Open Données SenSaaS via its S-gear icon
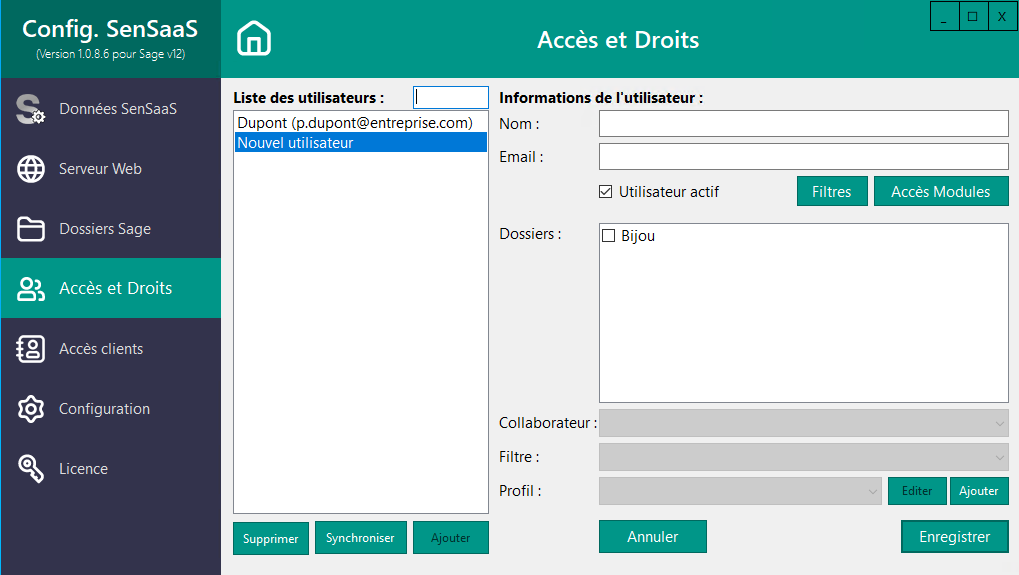1019x575 pixels. point(31,109)
